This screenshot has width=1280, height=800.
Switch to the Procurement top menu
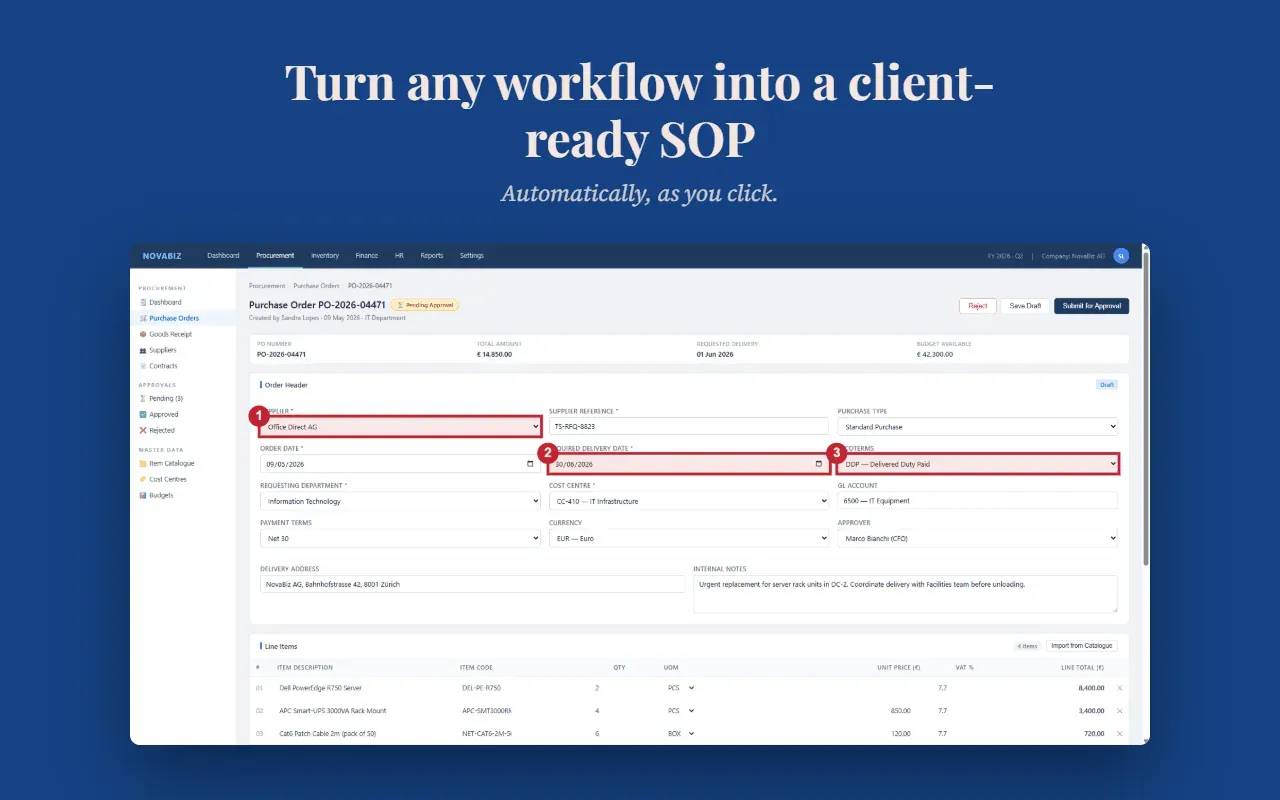275,255
